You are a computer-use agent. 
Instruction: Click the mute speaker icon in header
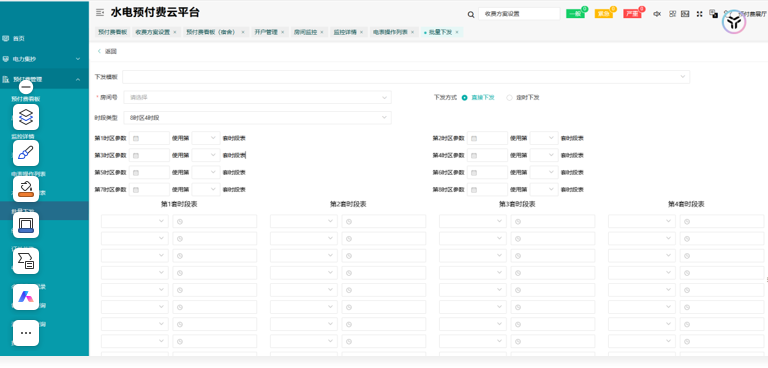[657, 14]
